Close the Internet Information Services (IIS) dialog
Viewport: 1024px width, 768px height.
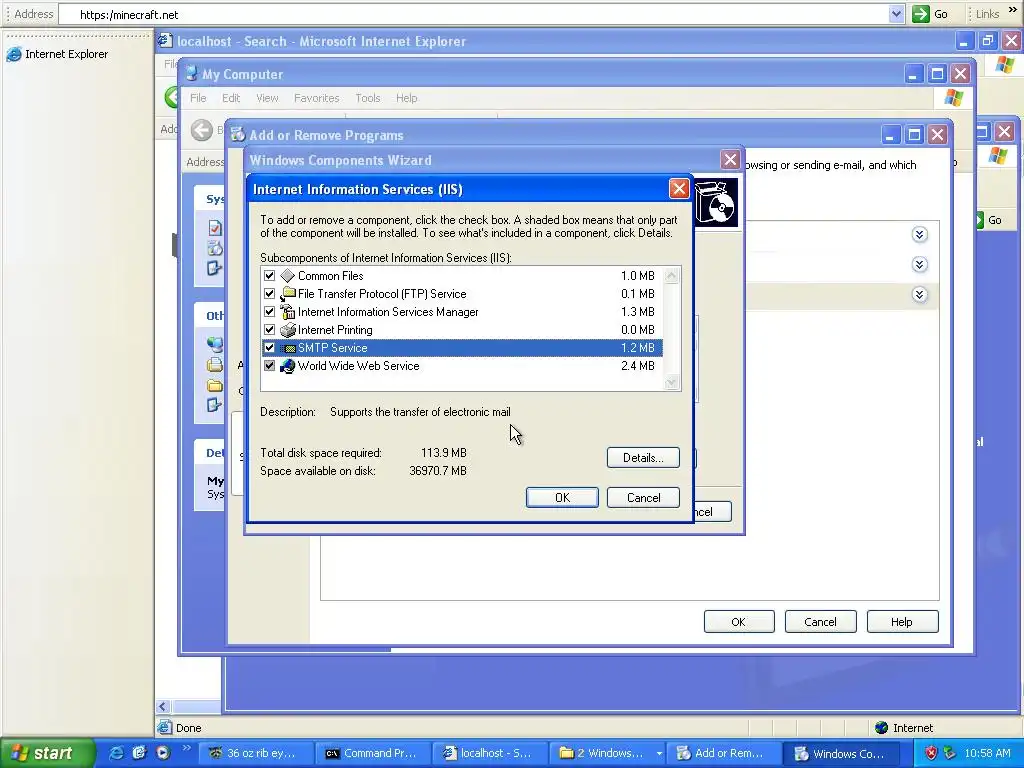[x=679, y=189]
